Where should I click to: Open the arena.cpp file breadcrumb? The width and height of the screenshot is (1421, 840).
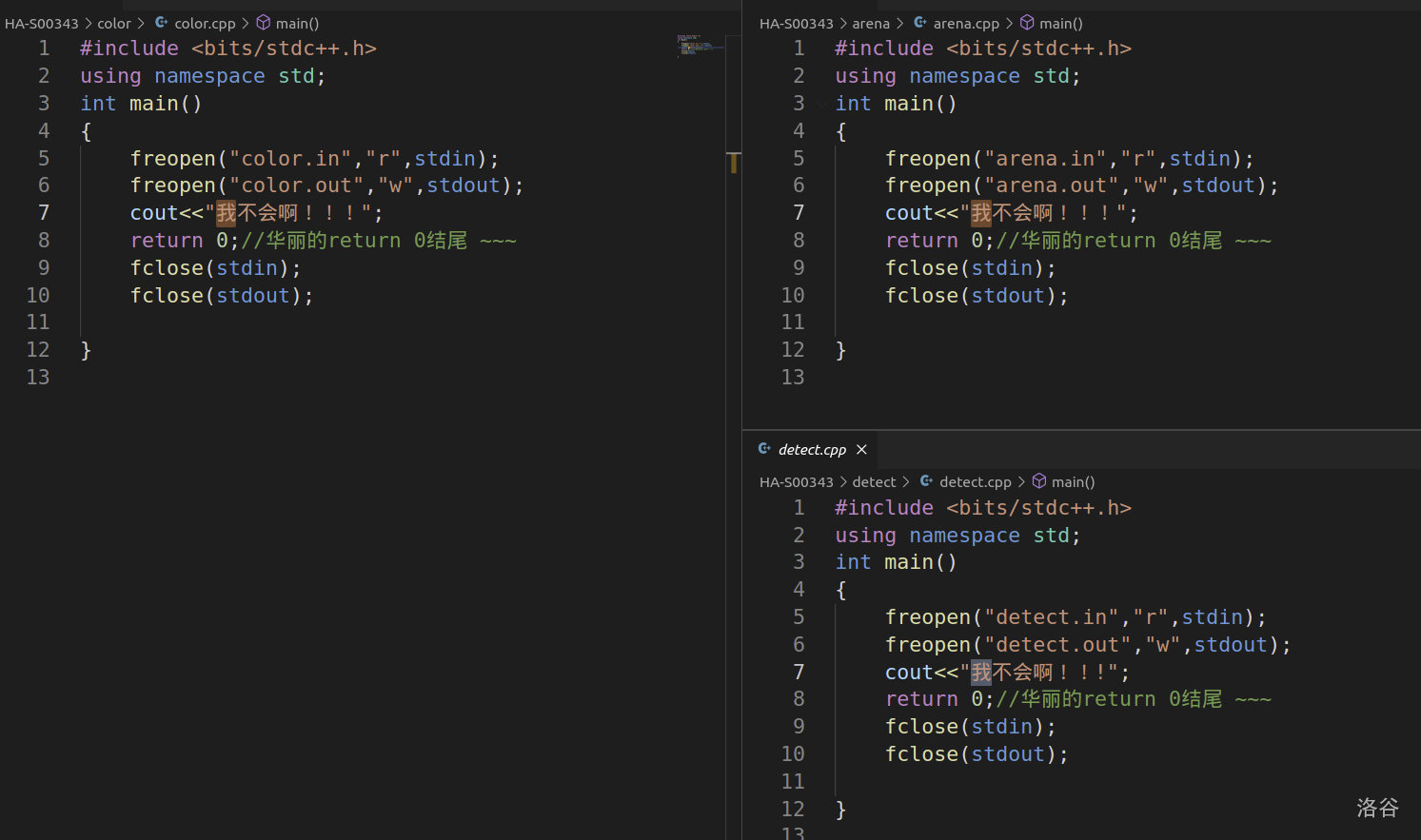click(x=966, y=23)
